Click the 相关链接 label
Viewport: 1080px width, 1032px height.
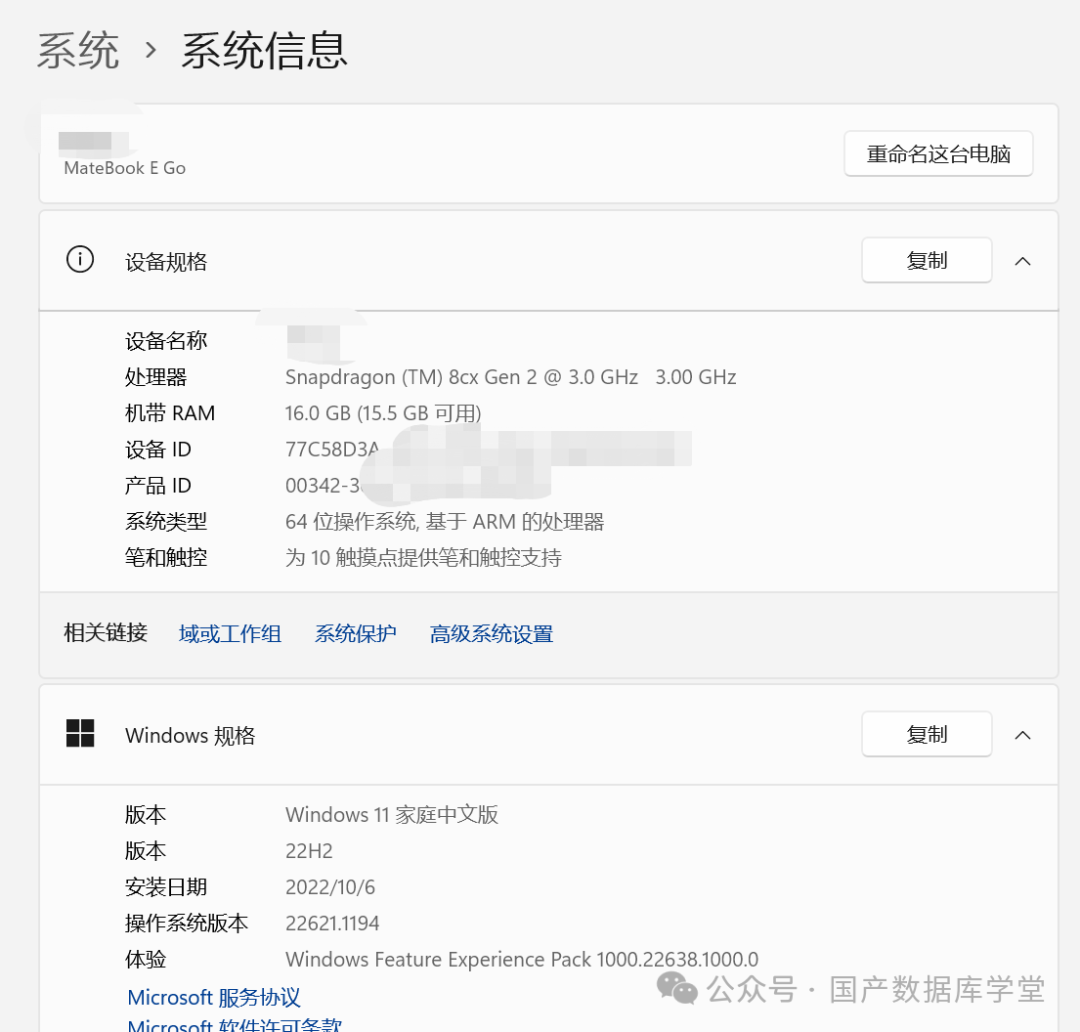[x=105, y=632]
